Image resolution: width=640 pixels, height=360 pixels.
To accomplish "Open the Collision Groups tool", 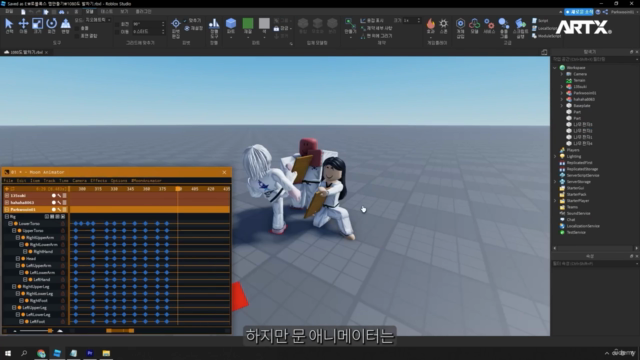I will [x=504, y=27].
